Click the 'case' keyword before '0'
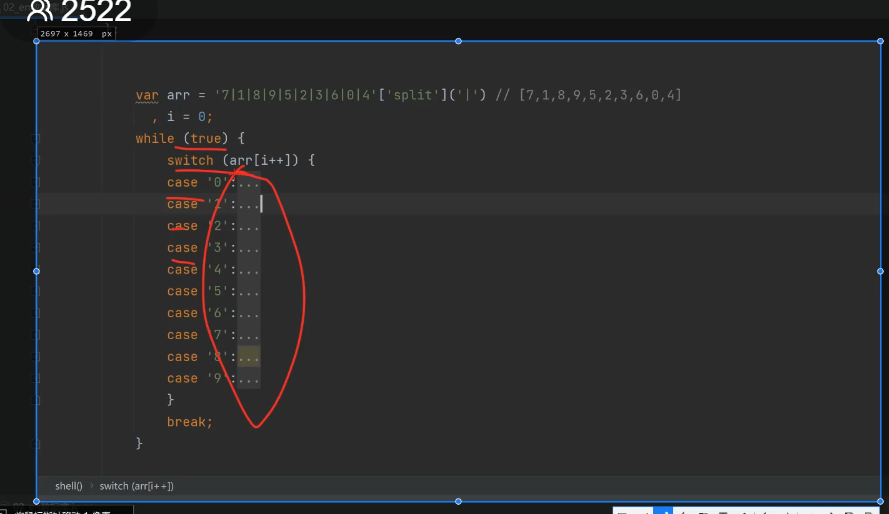 182,182
